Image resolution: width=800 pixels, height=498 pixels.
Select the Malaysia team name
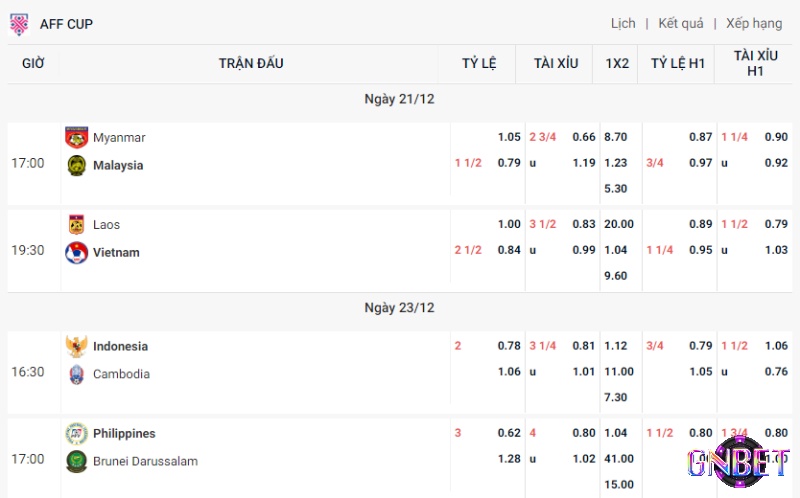click(118, 165)
